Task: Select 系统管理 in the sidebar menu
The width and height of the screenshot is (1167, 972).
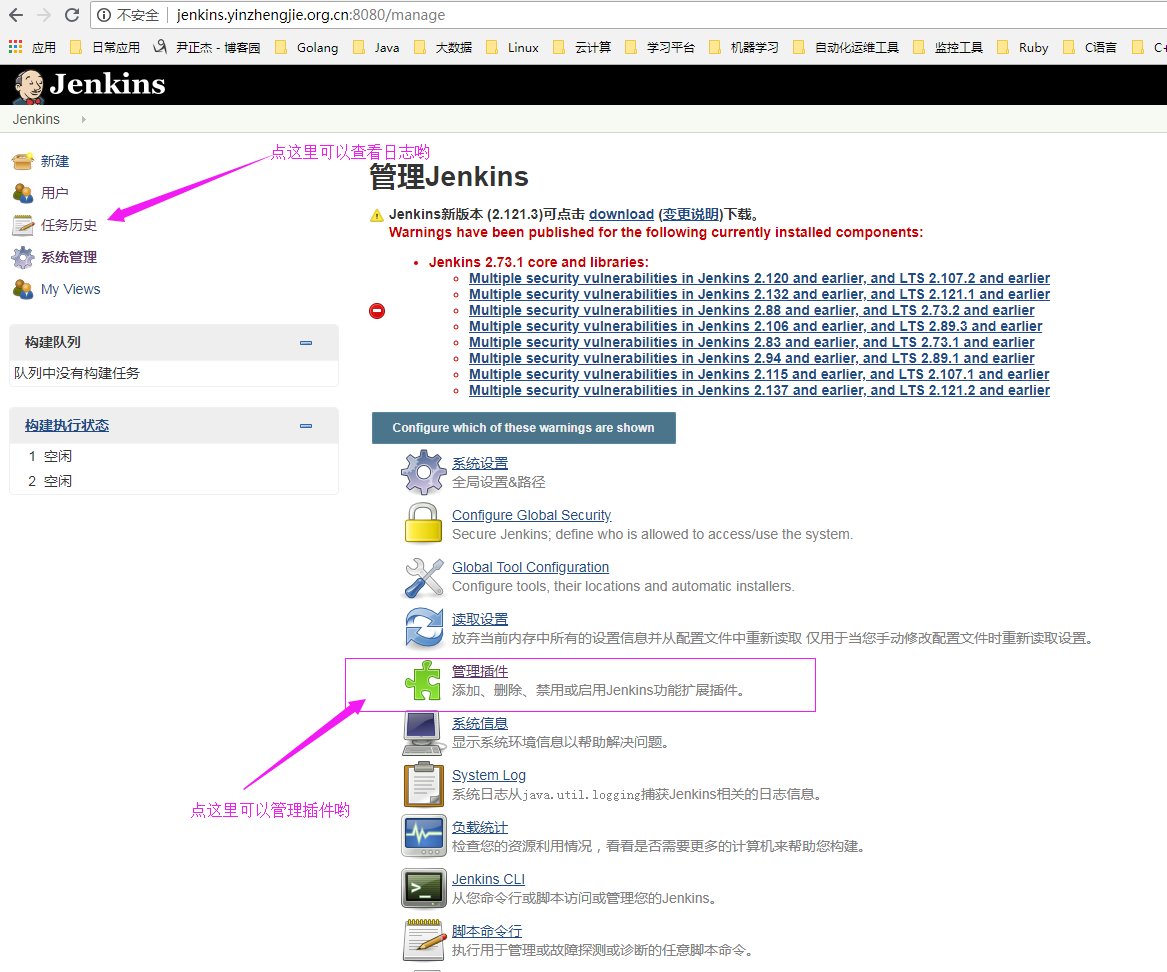Action: (68, 258)
